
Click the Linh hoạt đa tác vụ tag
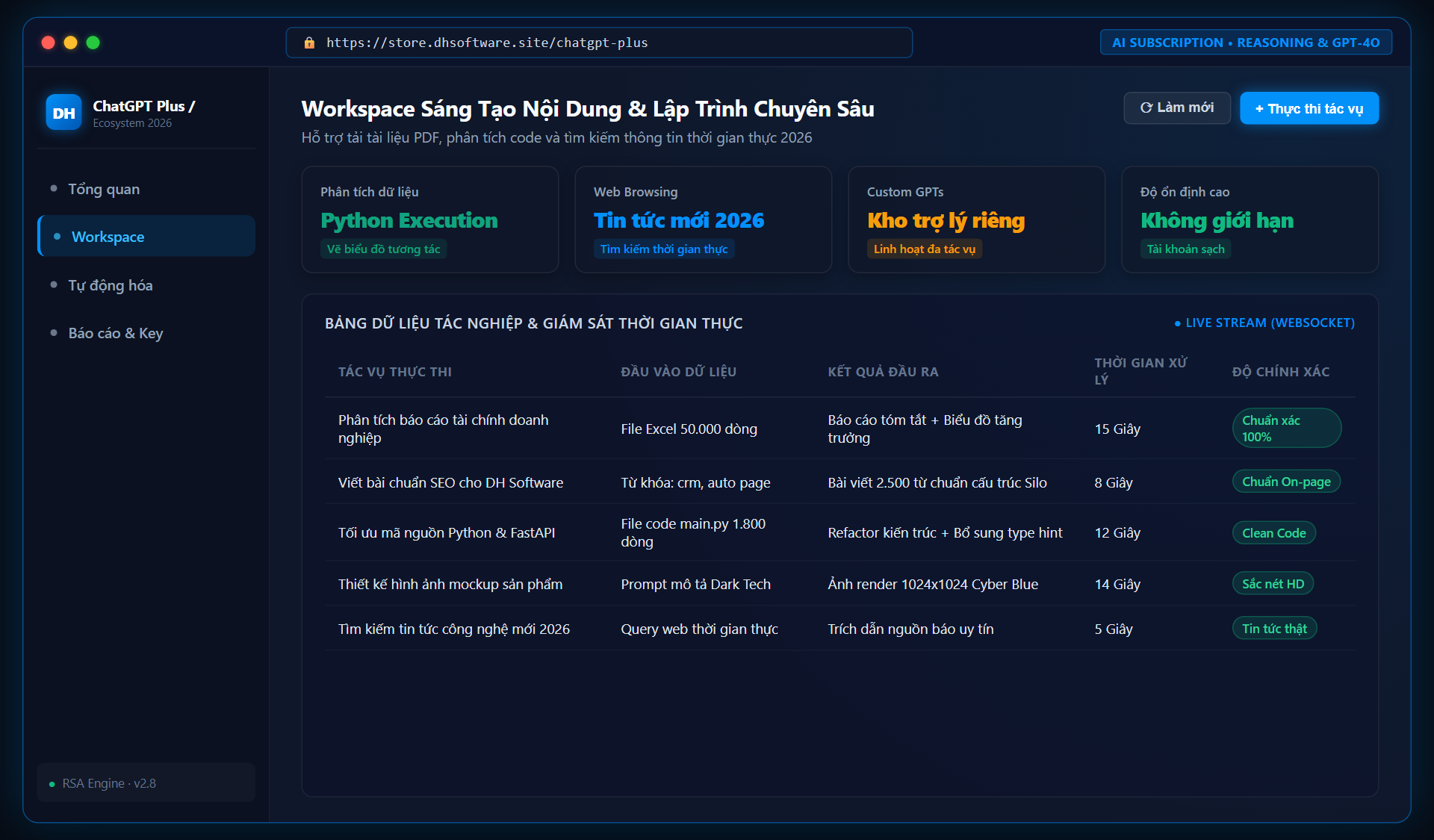pos(925,249)
